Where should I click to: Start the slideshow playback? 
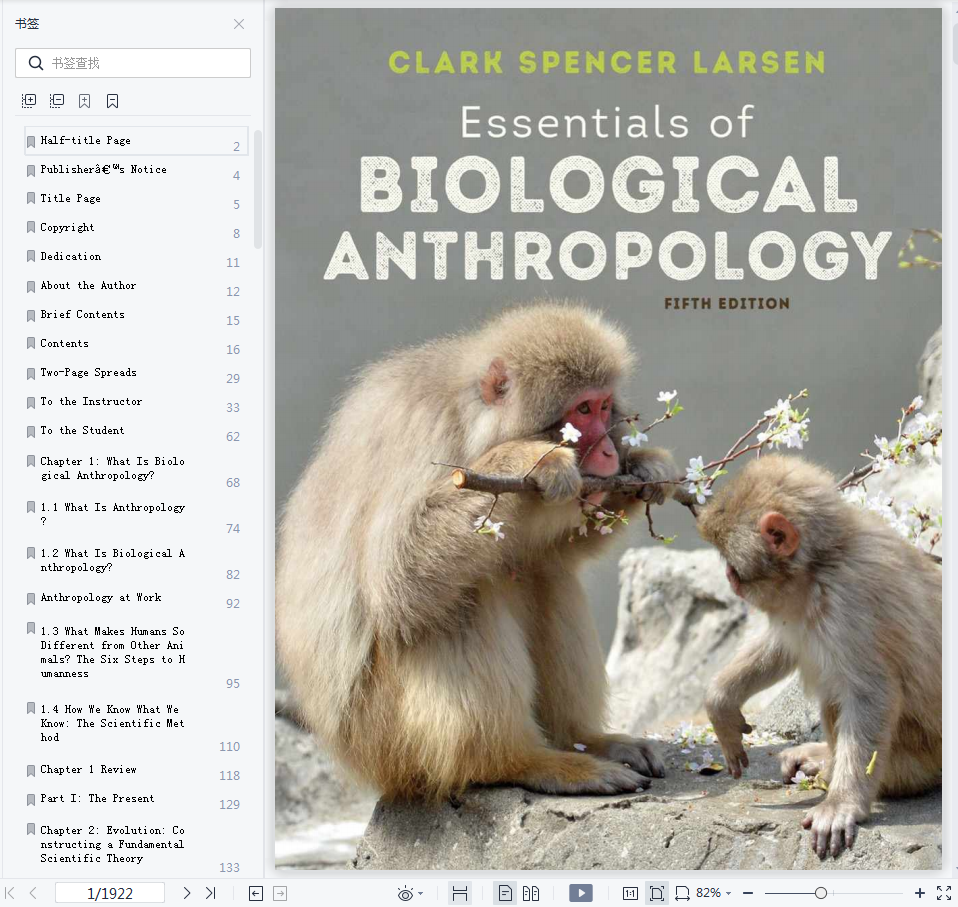(x=580, y=893)
